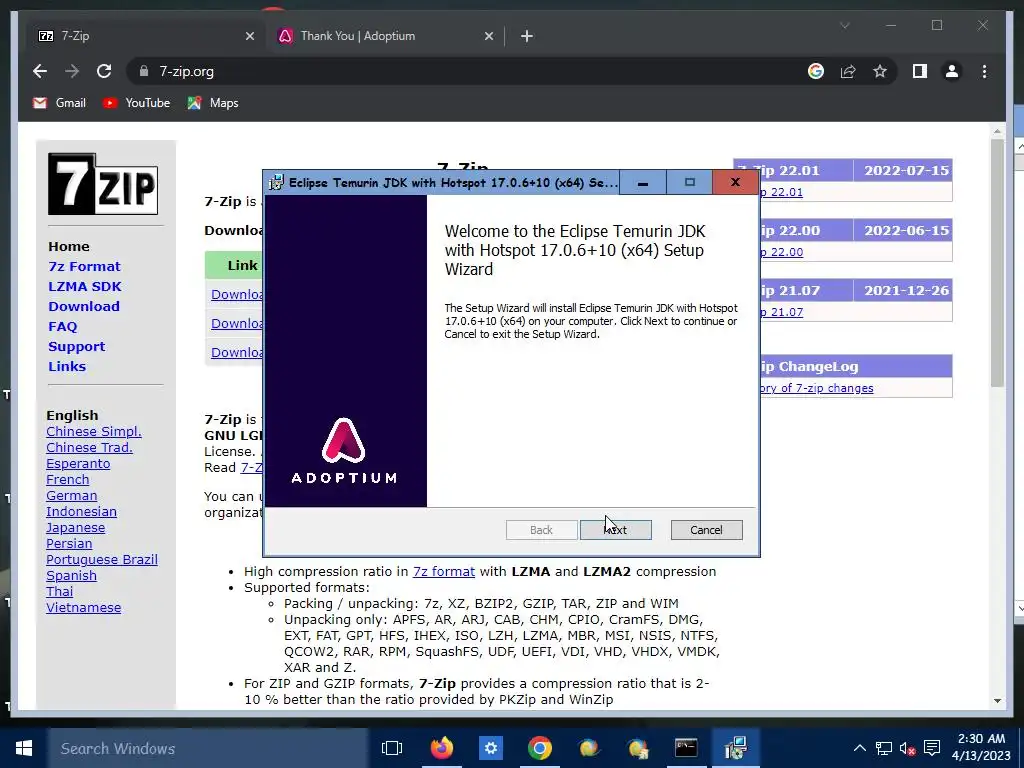Click the Google icon in the address bar

click(x=816, y=71)
